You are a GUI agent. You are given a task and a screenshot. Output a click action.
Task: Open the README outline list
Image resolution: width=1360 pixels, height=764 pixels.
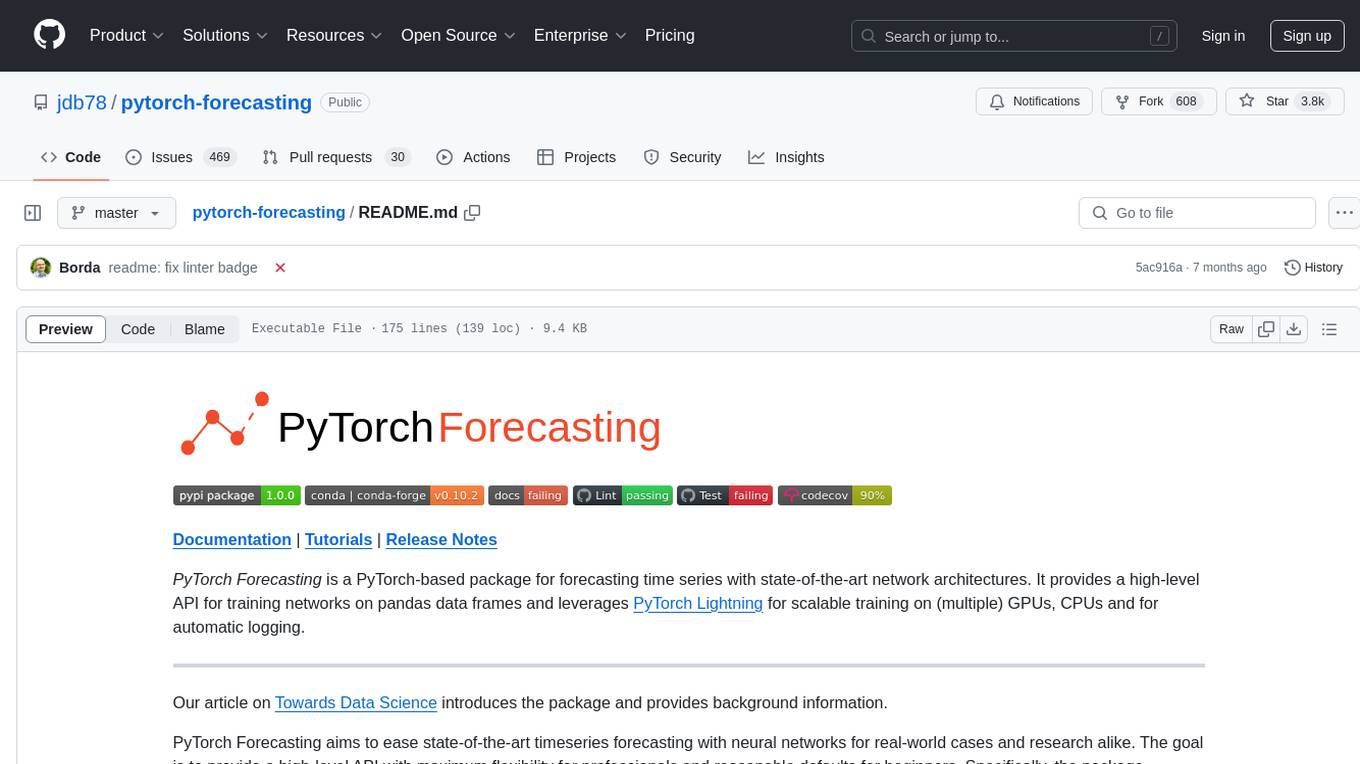click(x=1329, y=329)
